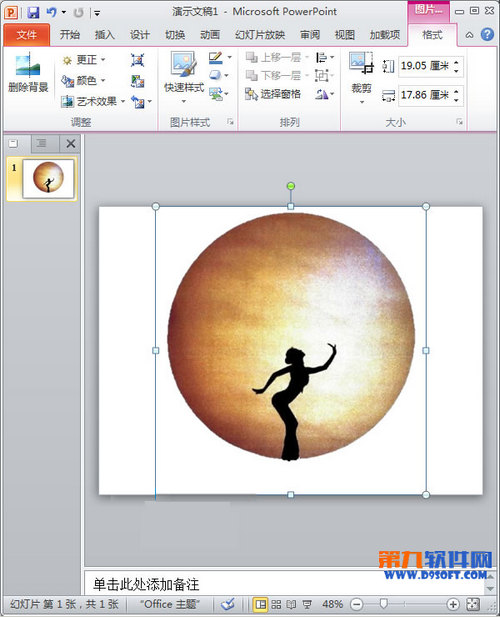Start Slide Show from status bar icon
Viewport: 500px width, 617px height.
[307, 604]
